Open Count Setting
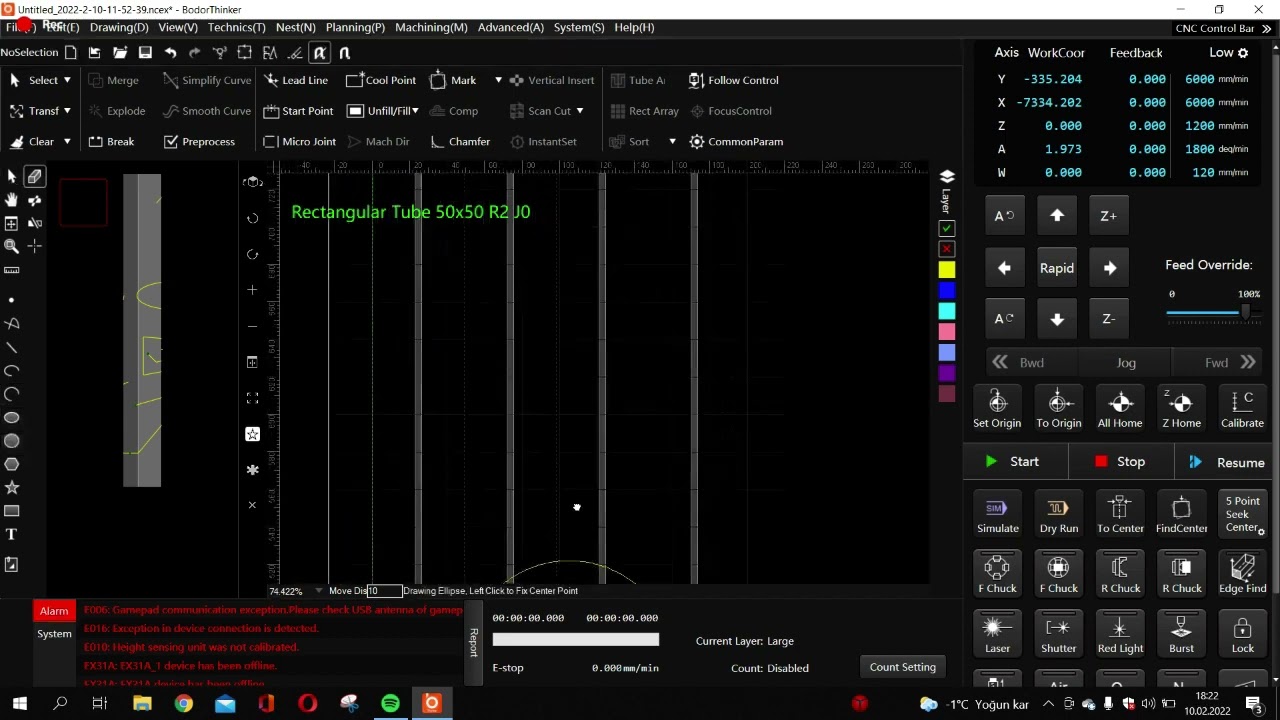 point(903,667)
